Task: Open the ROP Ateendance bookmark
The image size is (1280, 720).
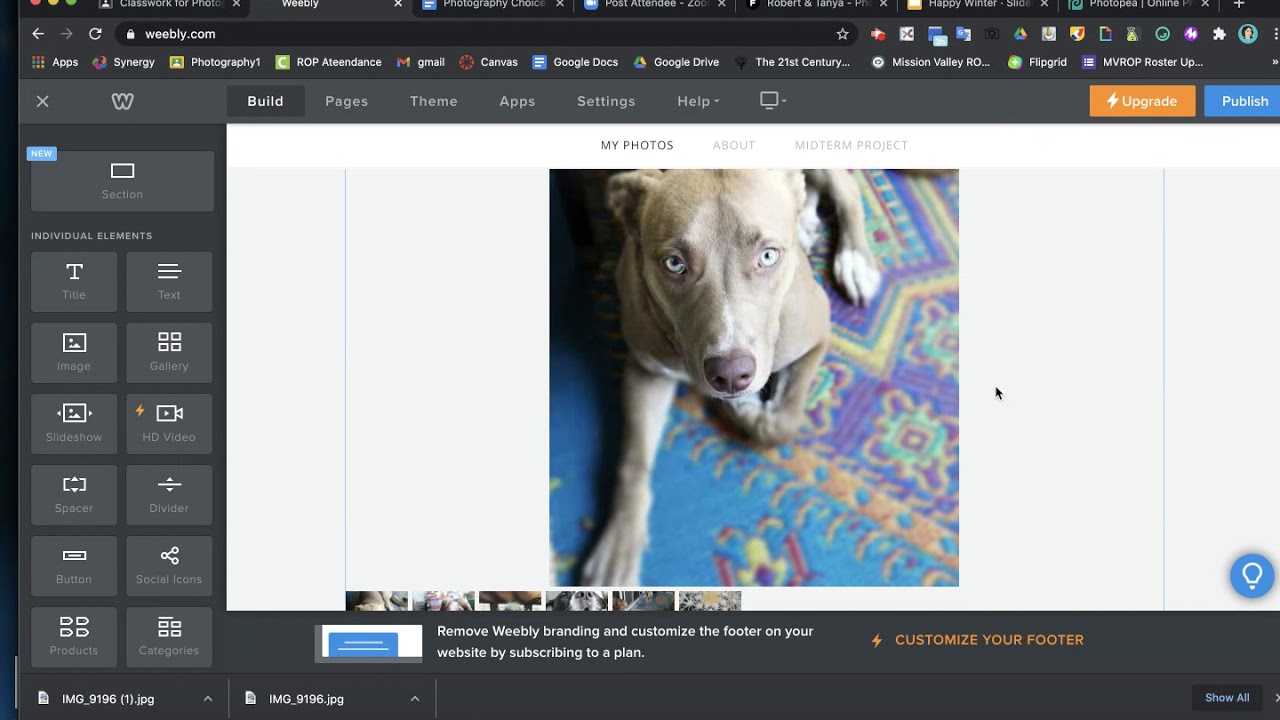Action: click(328, 62)
